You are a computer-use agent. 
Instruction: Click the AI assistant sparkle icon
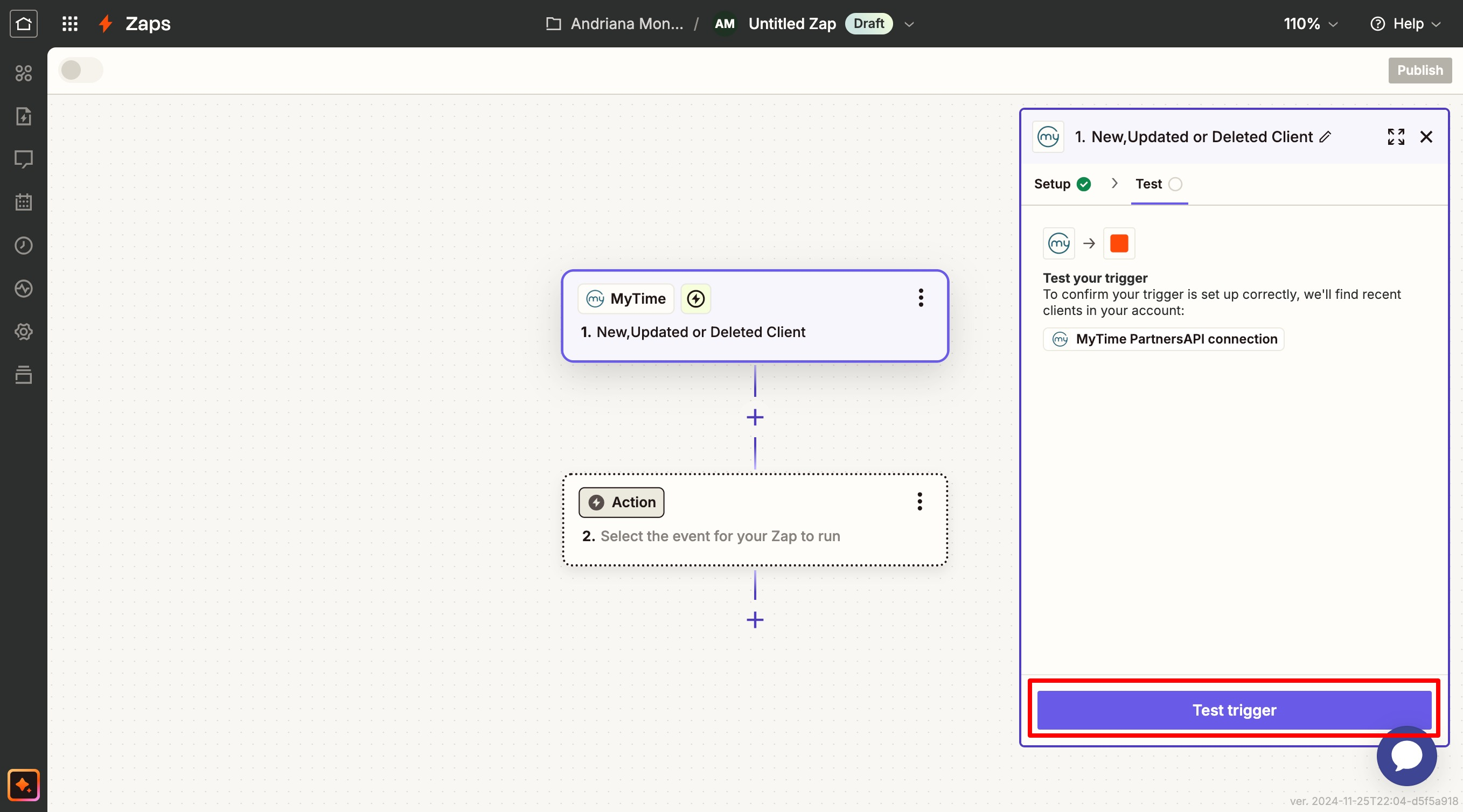(x=23, y=785)
